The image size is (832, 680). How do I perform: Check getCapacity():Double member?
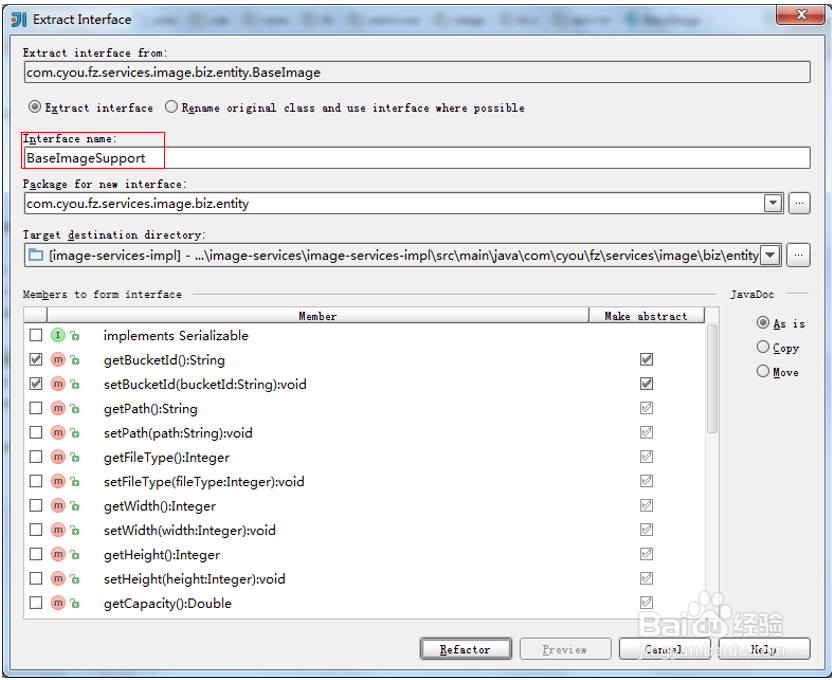coord(36,603)
